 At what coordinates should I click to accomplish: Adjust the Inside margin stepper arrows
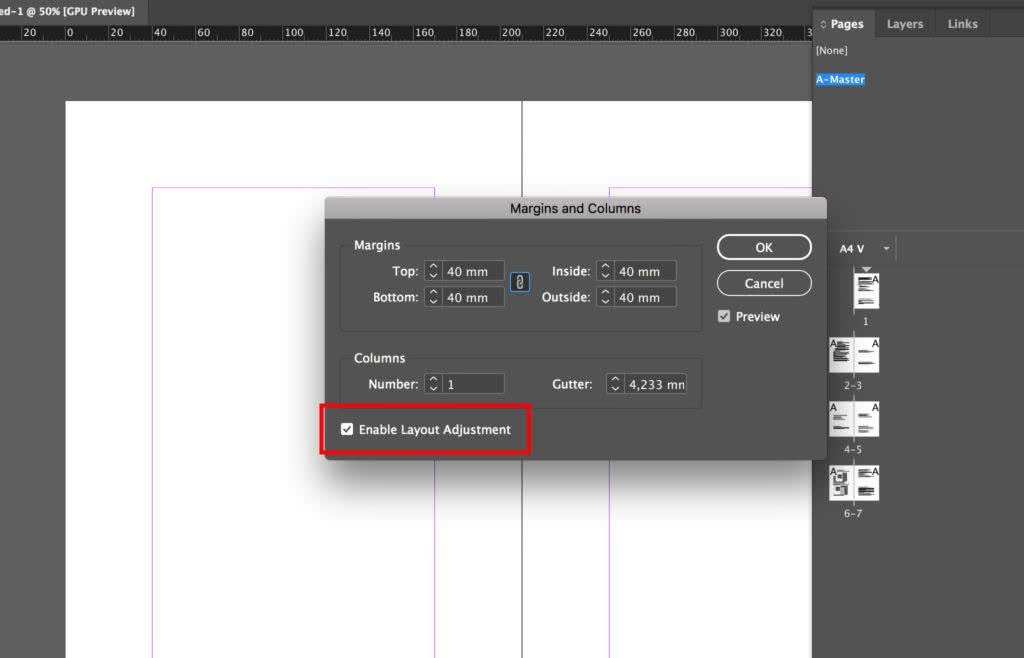605,271
